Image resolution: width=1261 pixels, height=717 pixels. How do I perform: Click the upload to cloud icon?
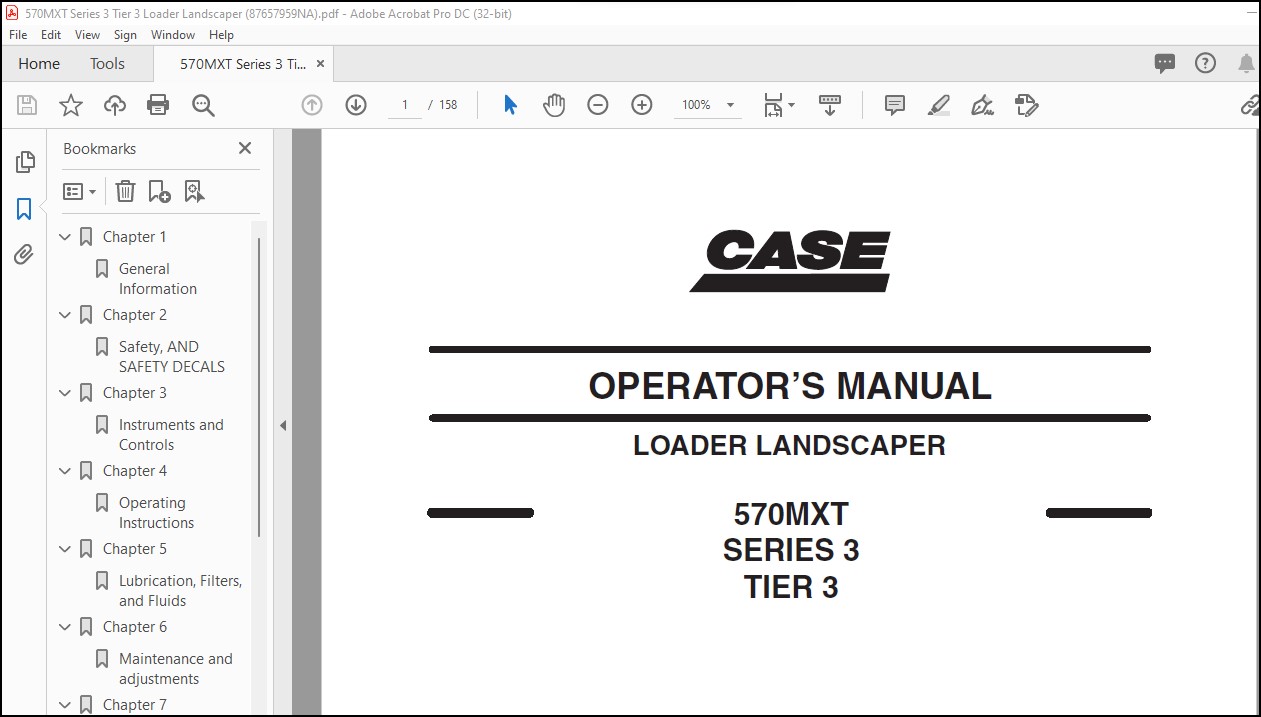tap(115, 105)
